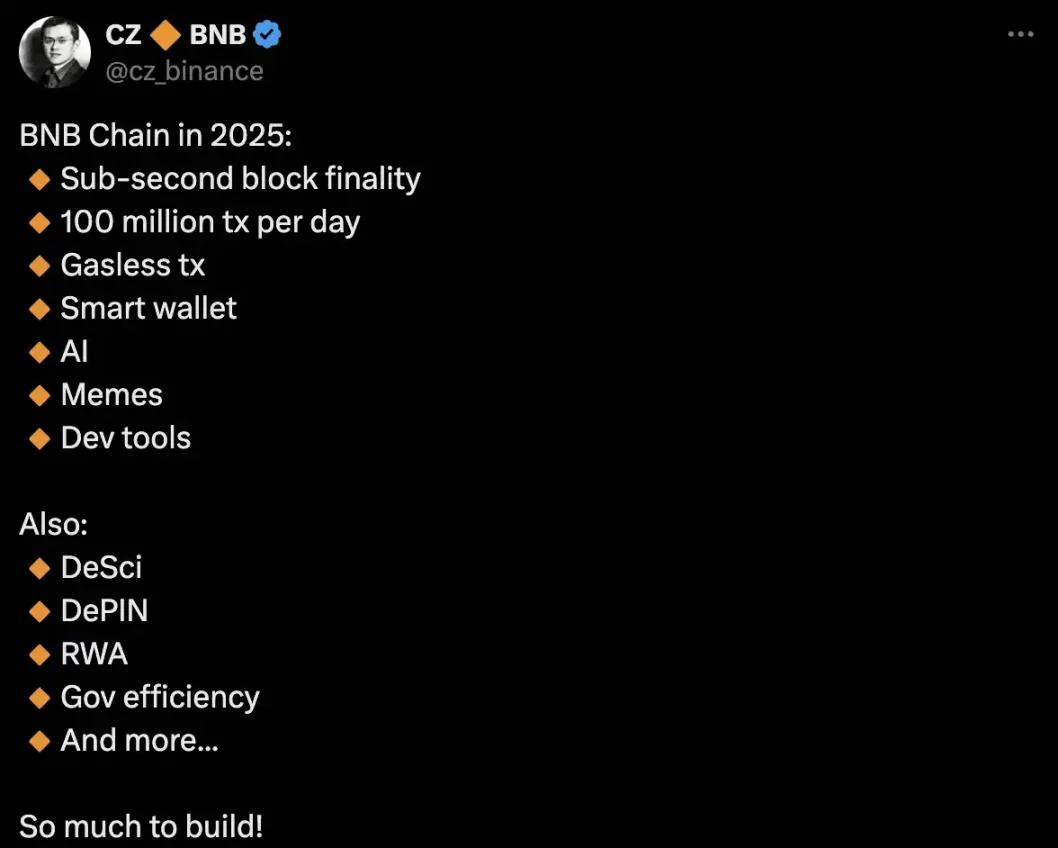Screen dimensions: 1058x848
Task: Click the orange diamond beside the CZ name
Action: [x=165, y=35]
